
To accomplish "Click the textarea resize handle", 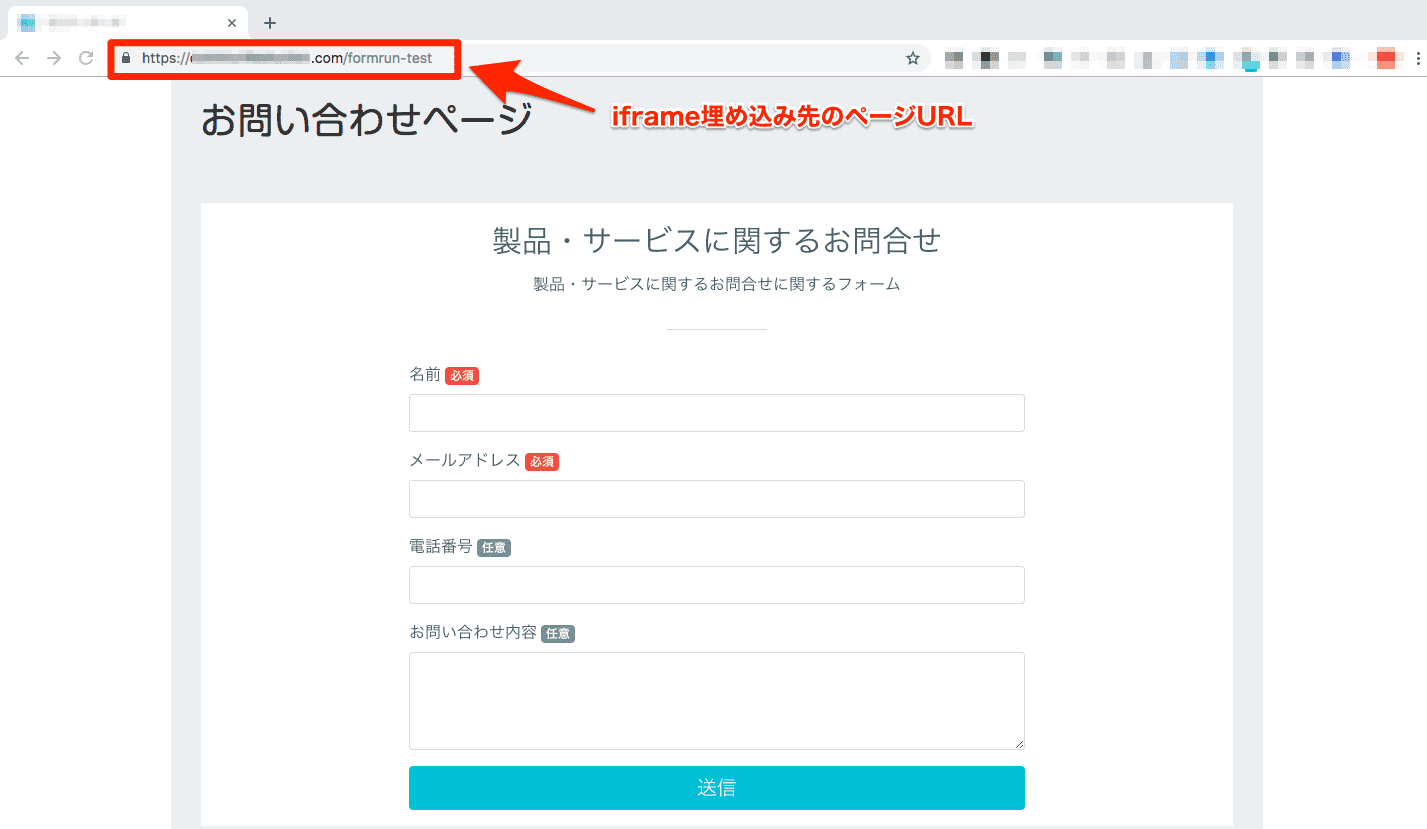I will (x=1019, y=742).
